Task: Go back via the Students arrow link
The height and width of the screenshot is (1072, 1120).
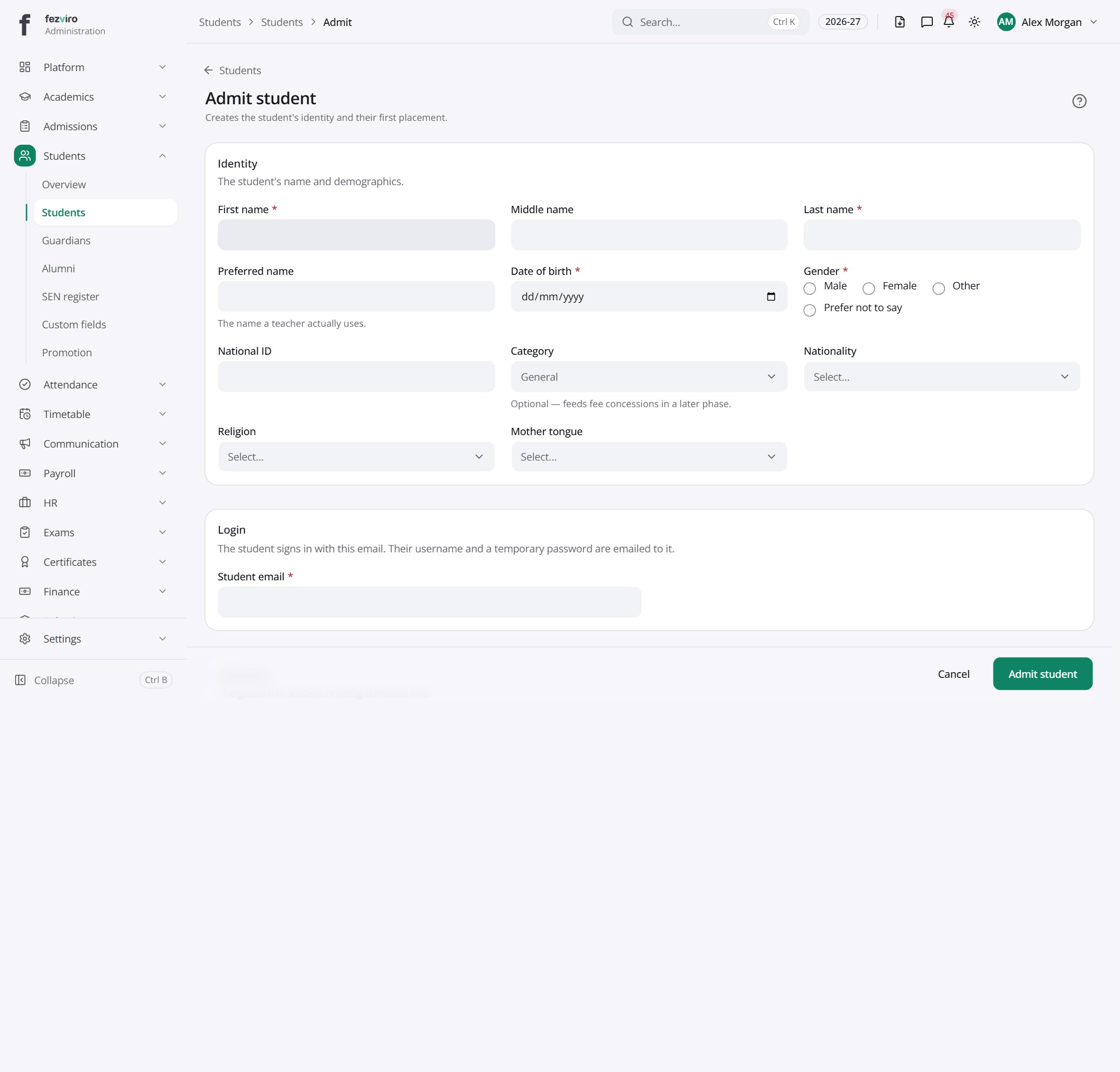Action: point(233,71)
